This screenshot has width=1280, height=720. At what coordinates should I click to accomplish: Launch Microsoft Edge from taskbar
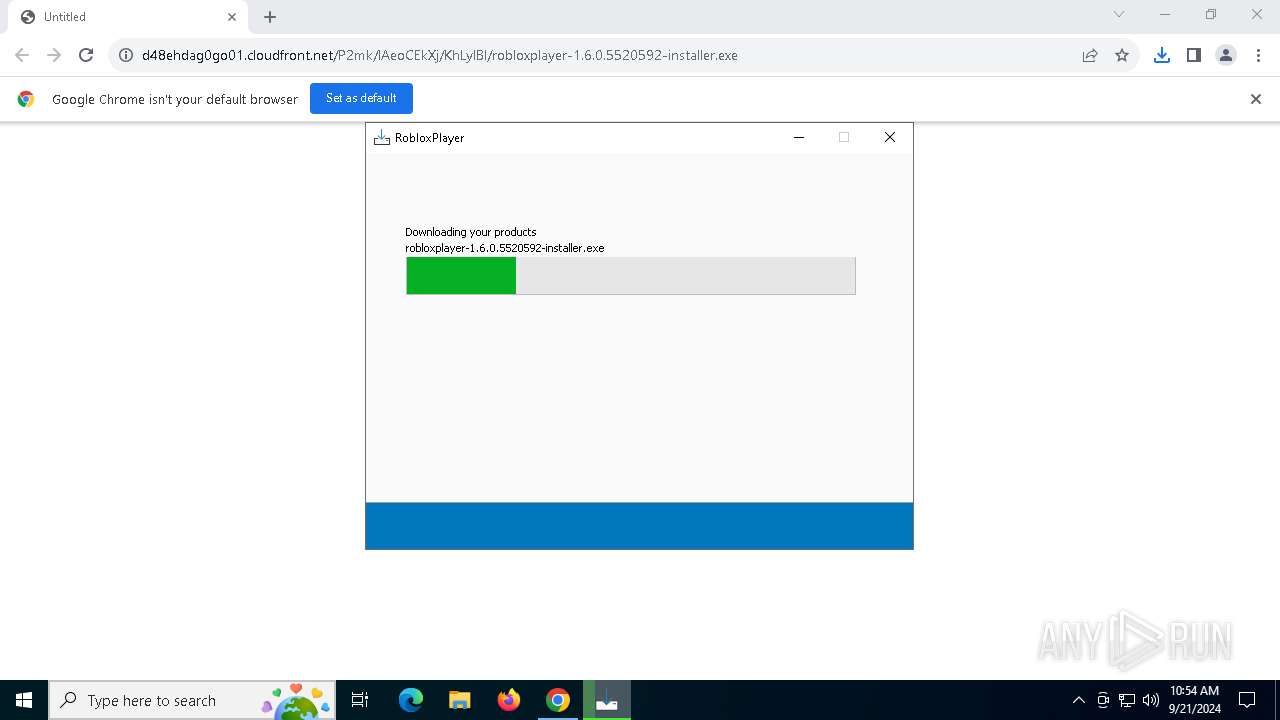click(x=411, y=700)
